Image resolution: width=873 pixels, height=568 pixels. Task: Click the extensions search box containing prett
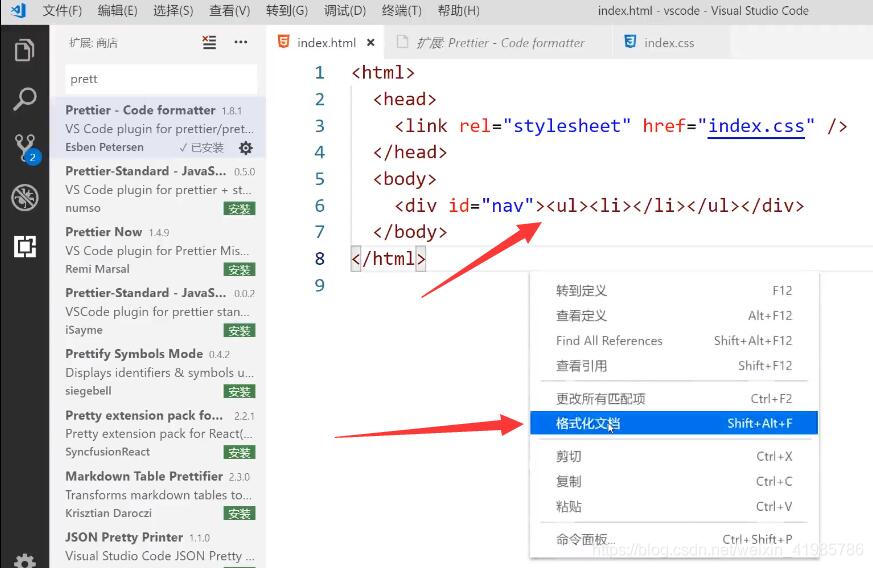(161, 79)
